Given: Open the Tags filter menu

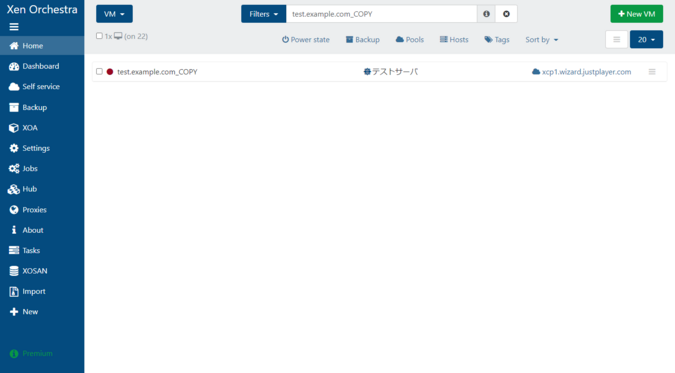Looking at the screenshot, I should [x=497, y=40].
